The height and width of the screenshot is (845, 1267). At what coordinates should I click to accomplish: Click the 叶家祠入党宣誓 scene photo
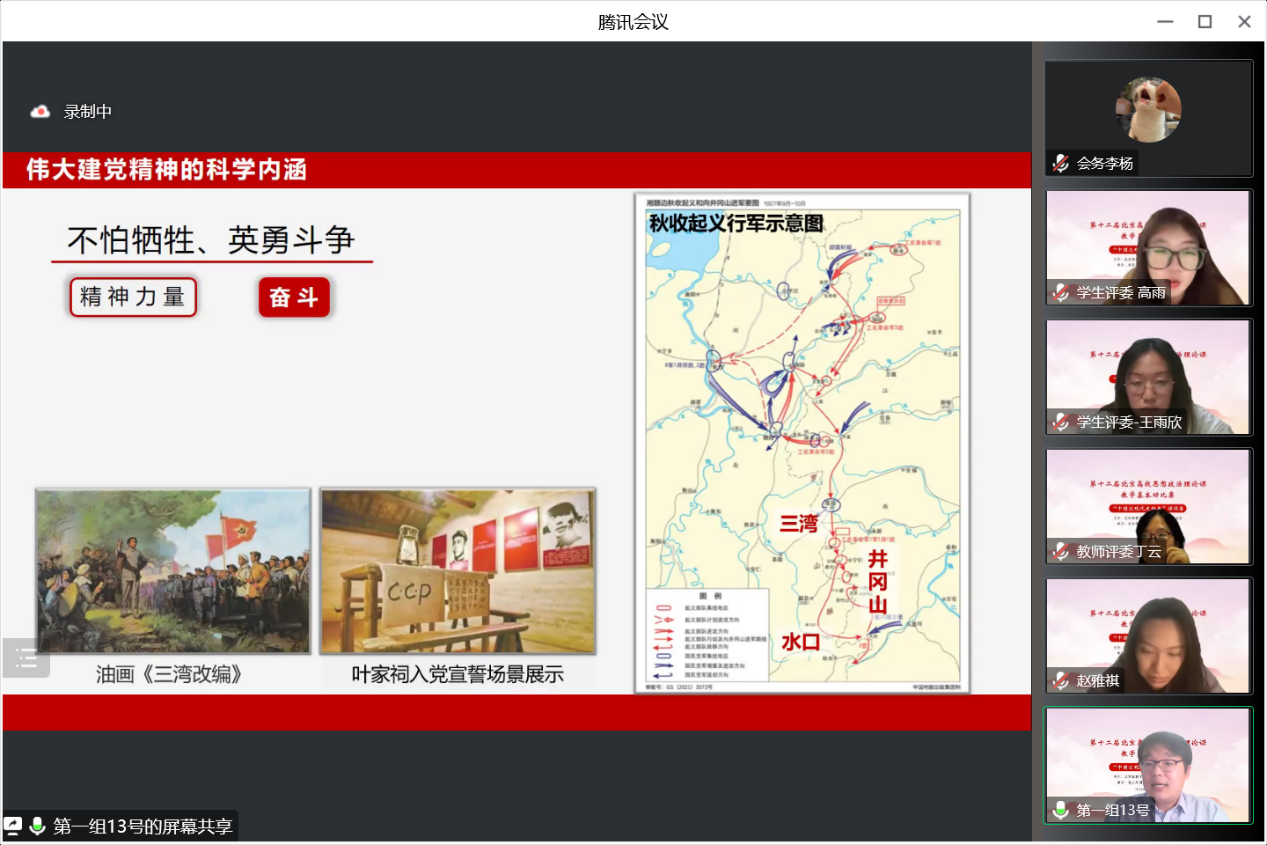coord(458,571)
